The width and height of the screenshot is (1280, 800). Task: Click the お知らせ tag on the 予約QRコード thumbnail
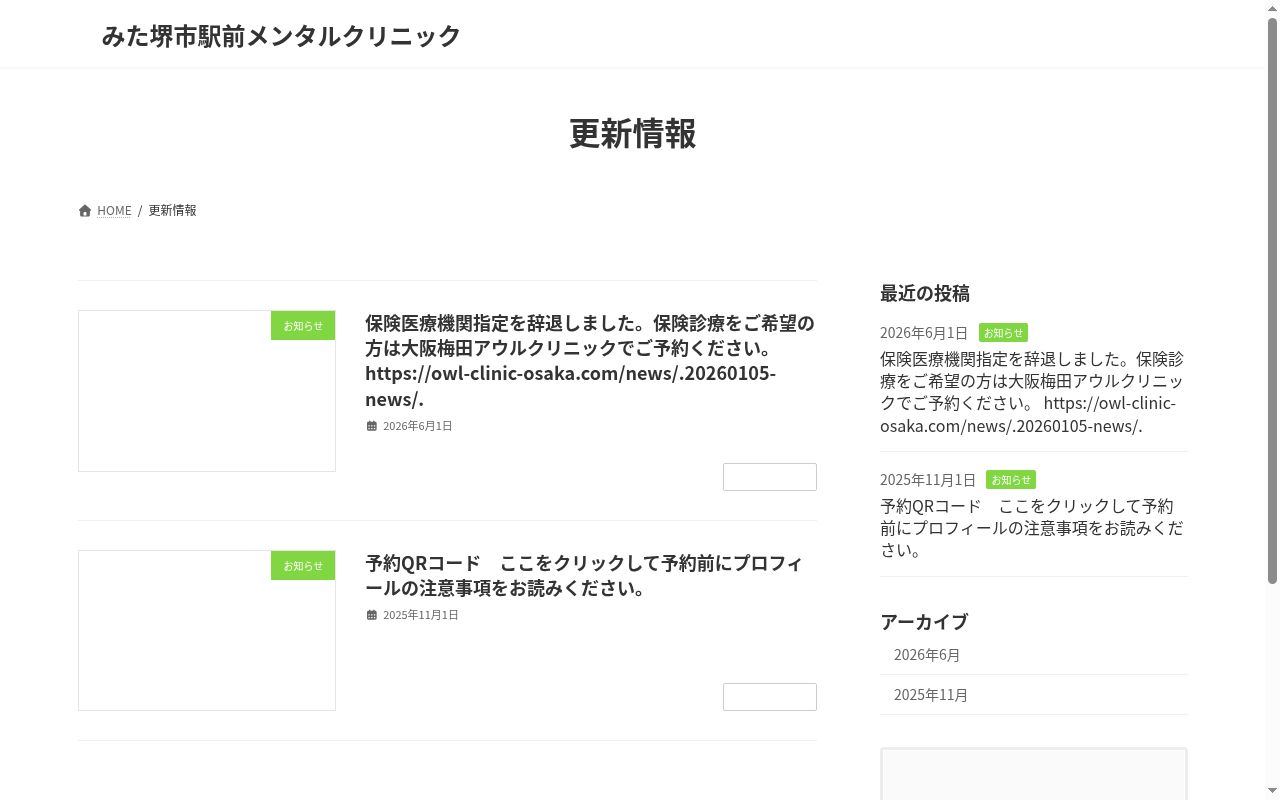[x=303, y=565]
